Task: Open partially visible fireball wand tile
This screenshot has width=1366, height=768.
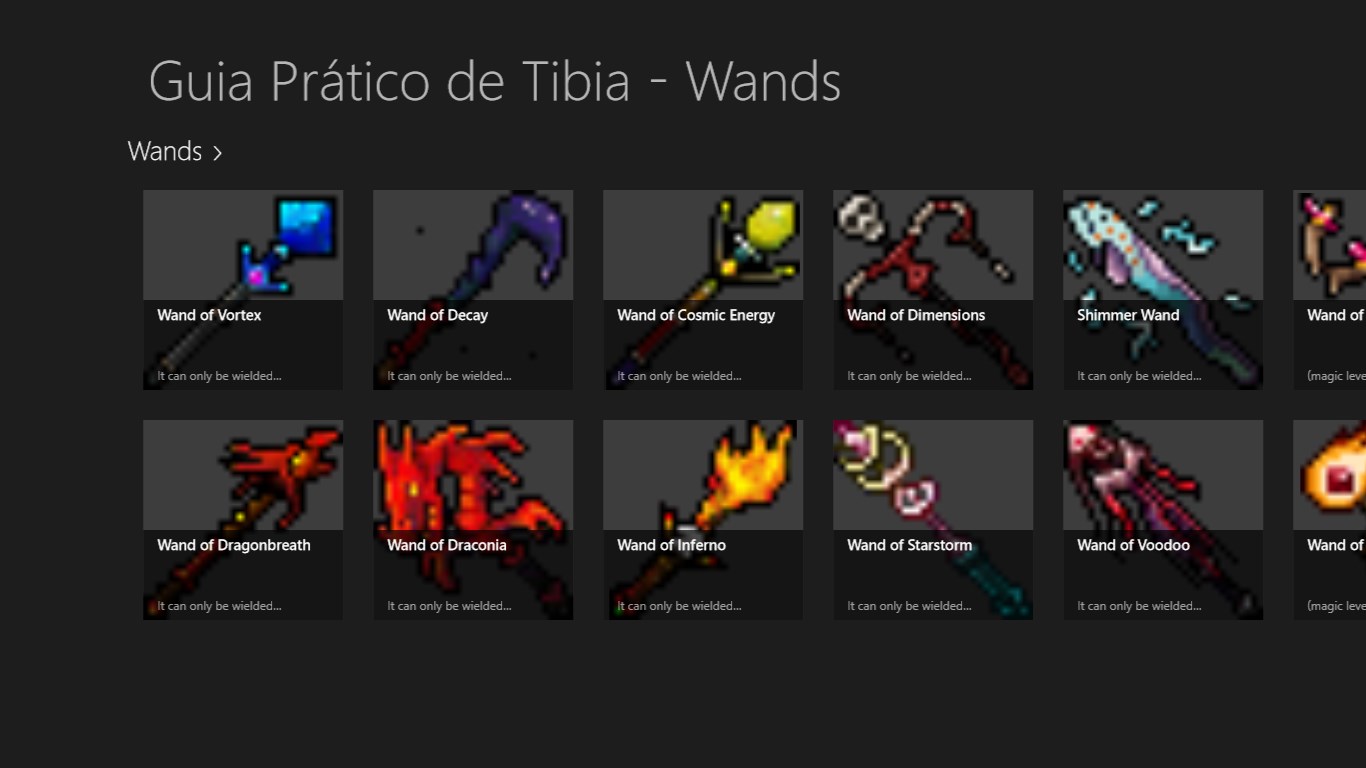Action: coord(1330,520)
